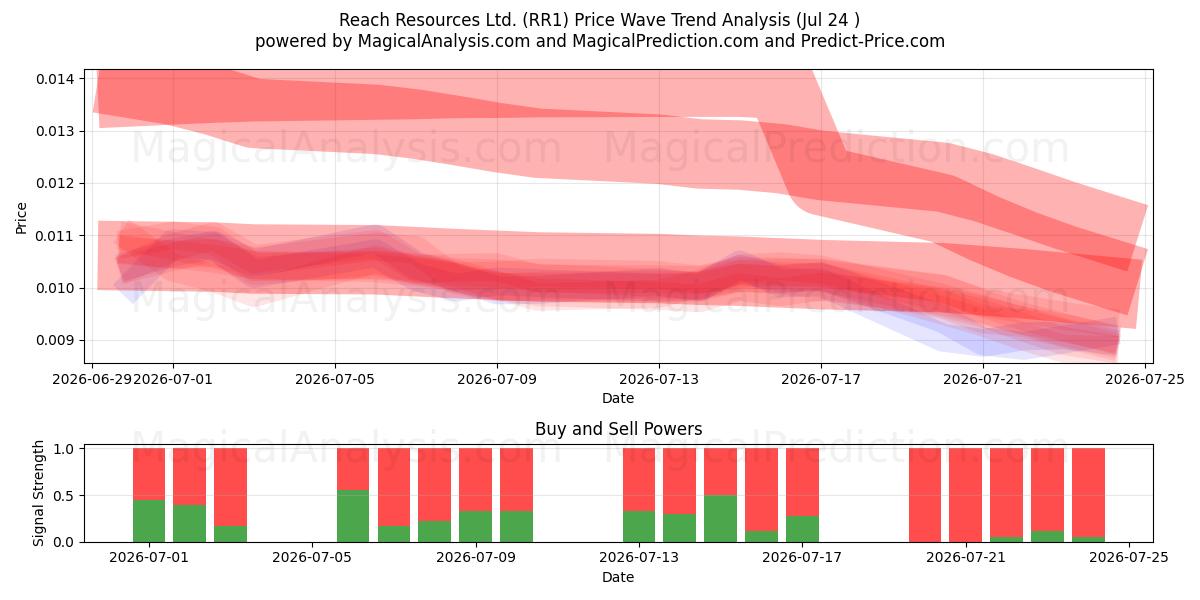The image size is (1200, 600).
Task: Click the red sell segment of the 2026-07-17 bar
Action: coord(802,482)
